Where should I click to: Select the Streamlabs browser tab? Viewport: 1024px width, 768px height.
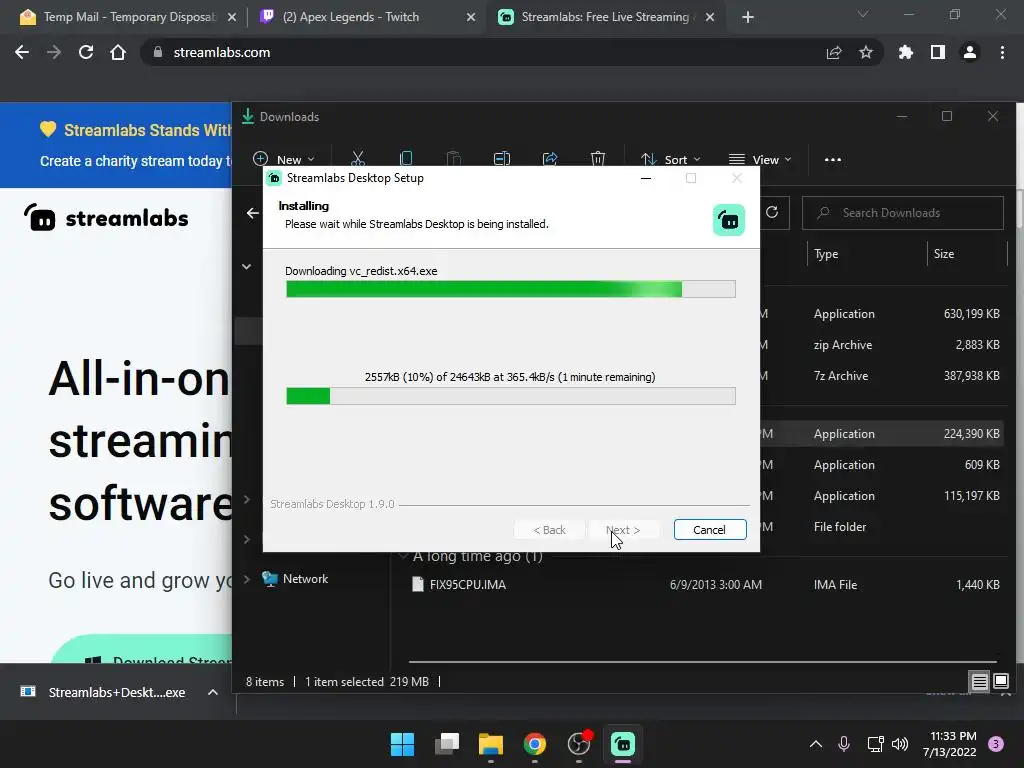tap(605, 17)
